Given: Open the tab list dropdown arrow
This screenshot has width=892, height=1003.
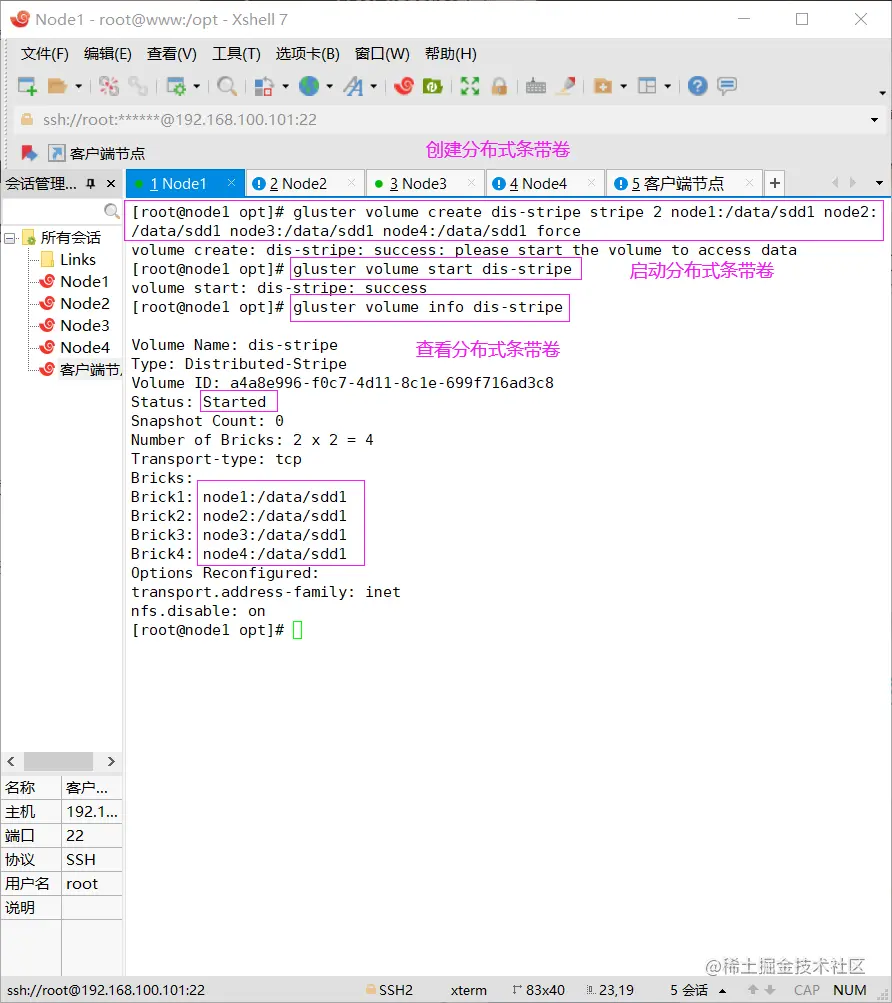Looking at the screenshot, I should (879, 183).
